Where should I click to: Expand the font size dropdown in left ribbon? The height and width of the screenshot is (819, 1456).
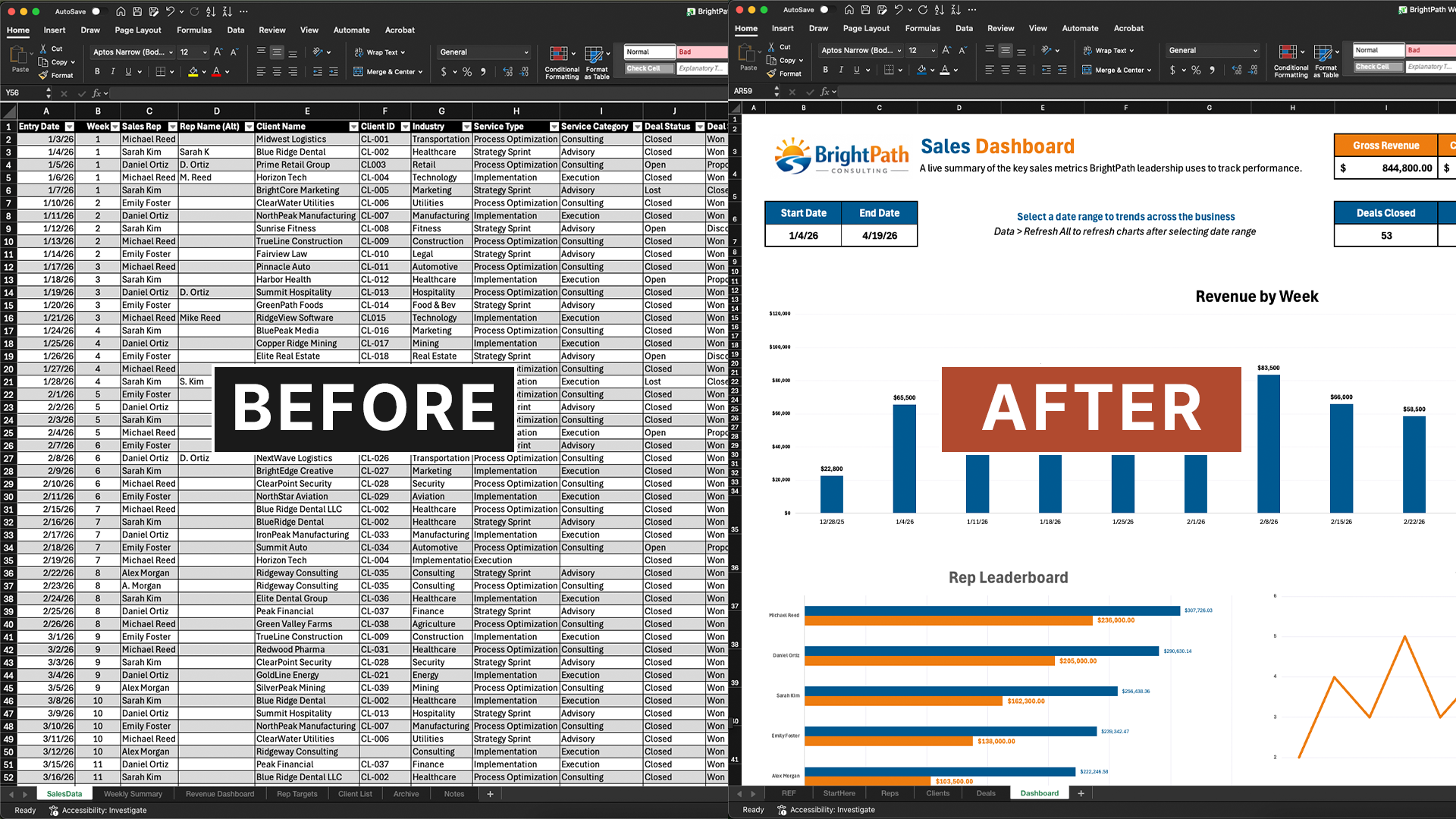[205, 52]
